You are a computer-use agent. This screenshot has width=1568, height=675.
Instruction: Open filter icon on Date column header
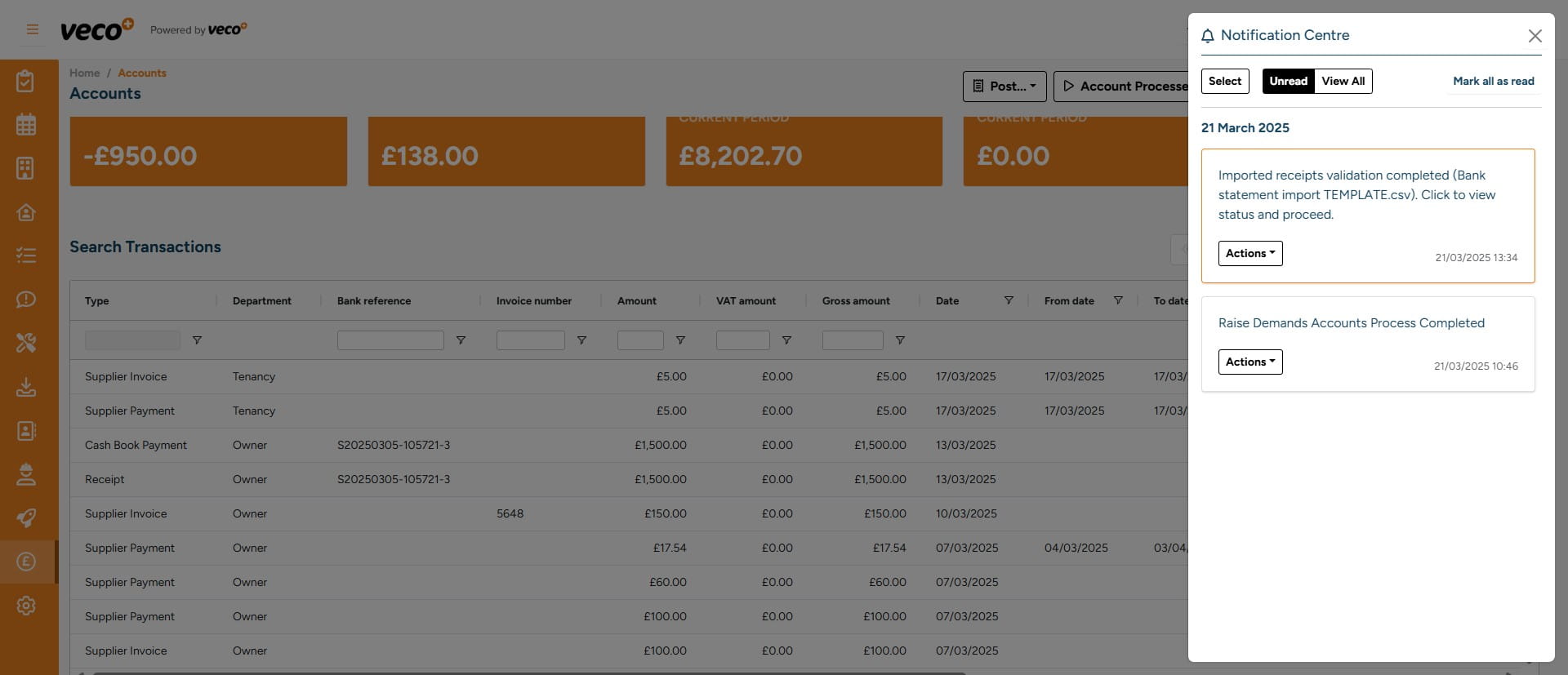tap(1009, 300)
